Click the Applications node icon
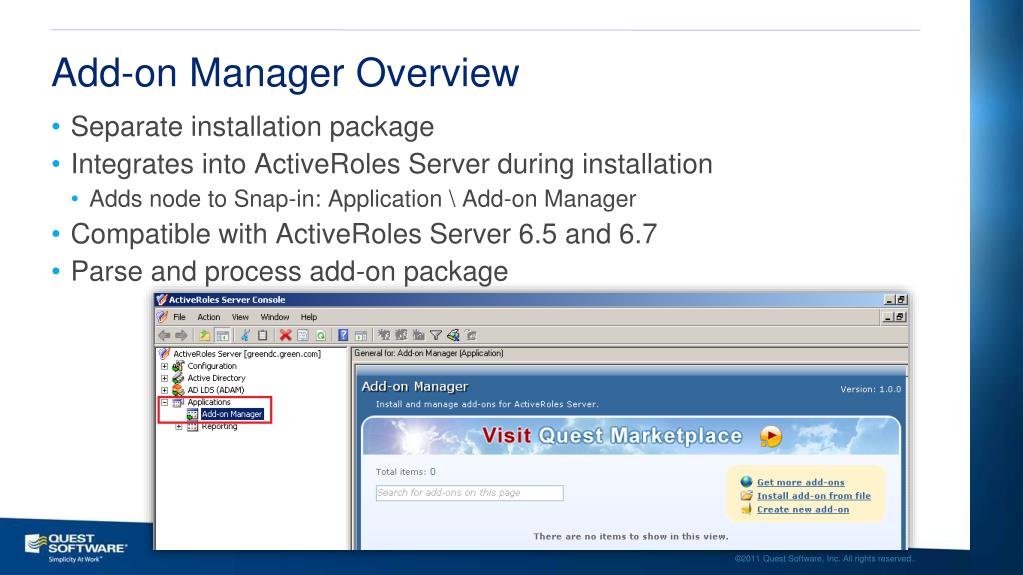 coord(178,403)
